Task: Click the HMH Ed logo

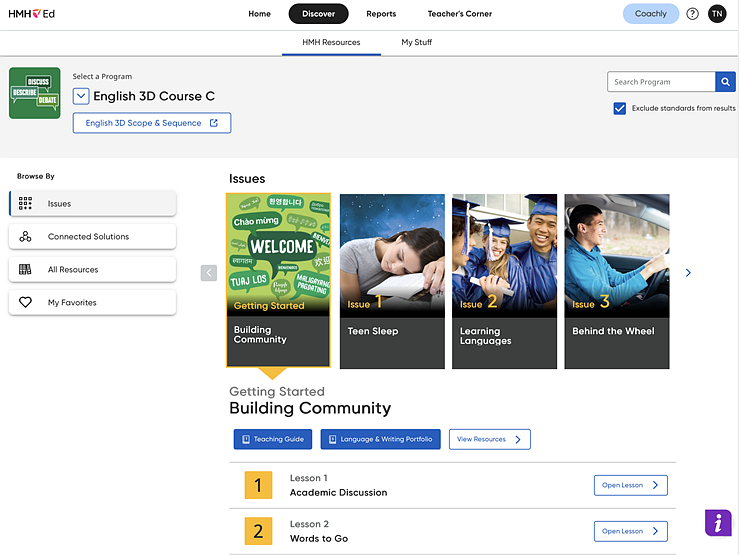Action: tap(32, 14)
